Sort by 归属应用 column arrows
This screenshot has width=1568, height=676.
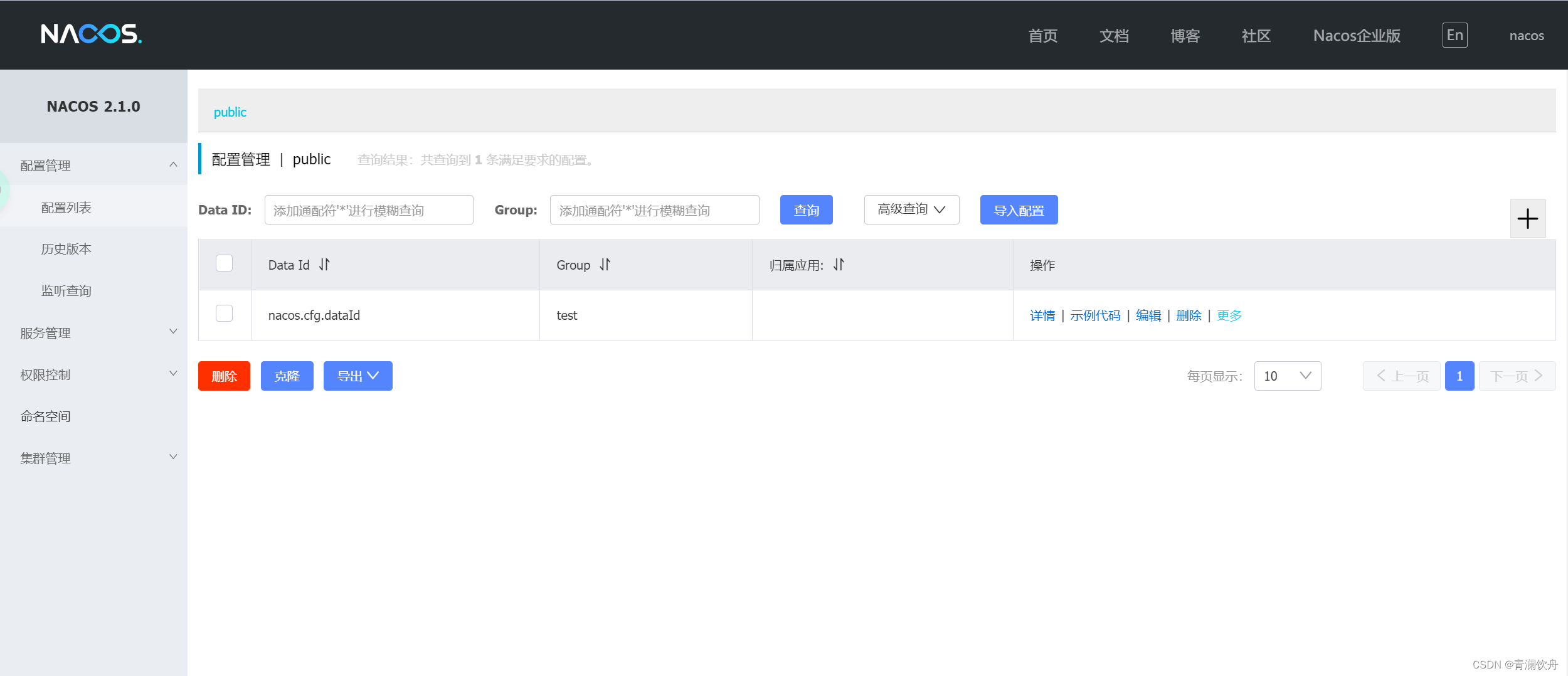839,265
